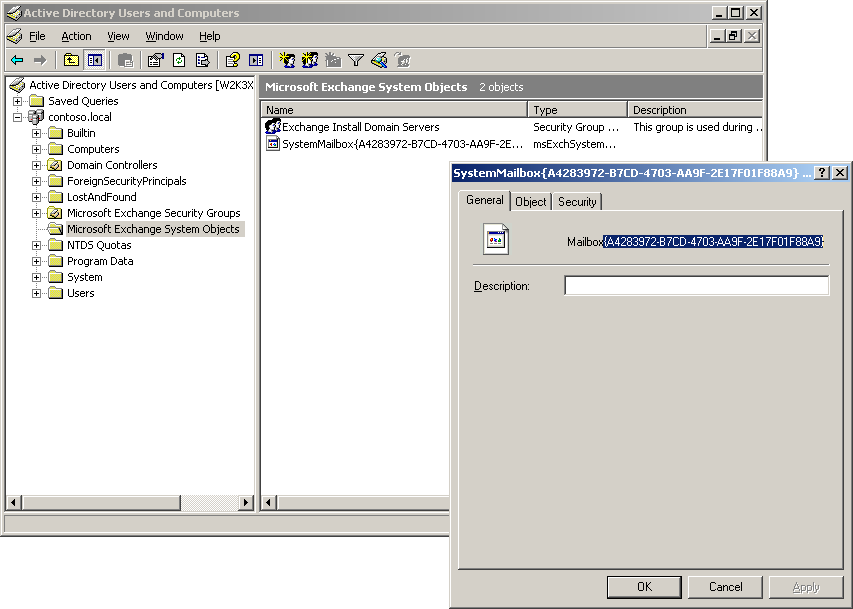853x609 pixels.
Task: Click OK in the properties dialog
Action: pos(644,587)
